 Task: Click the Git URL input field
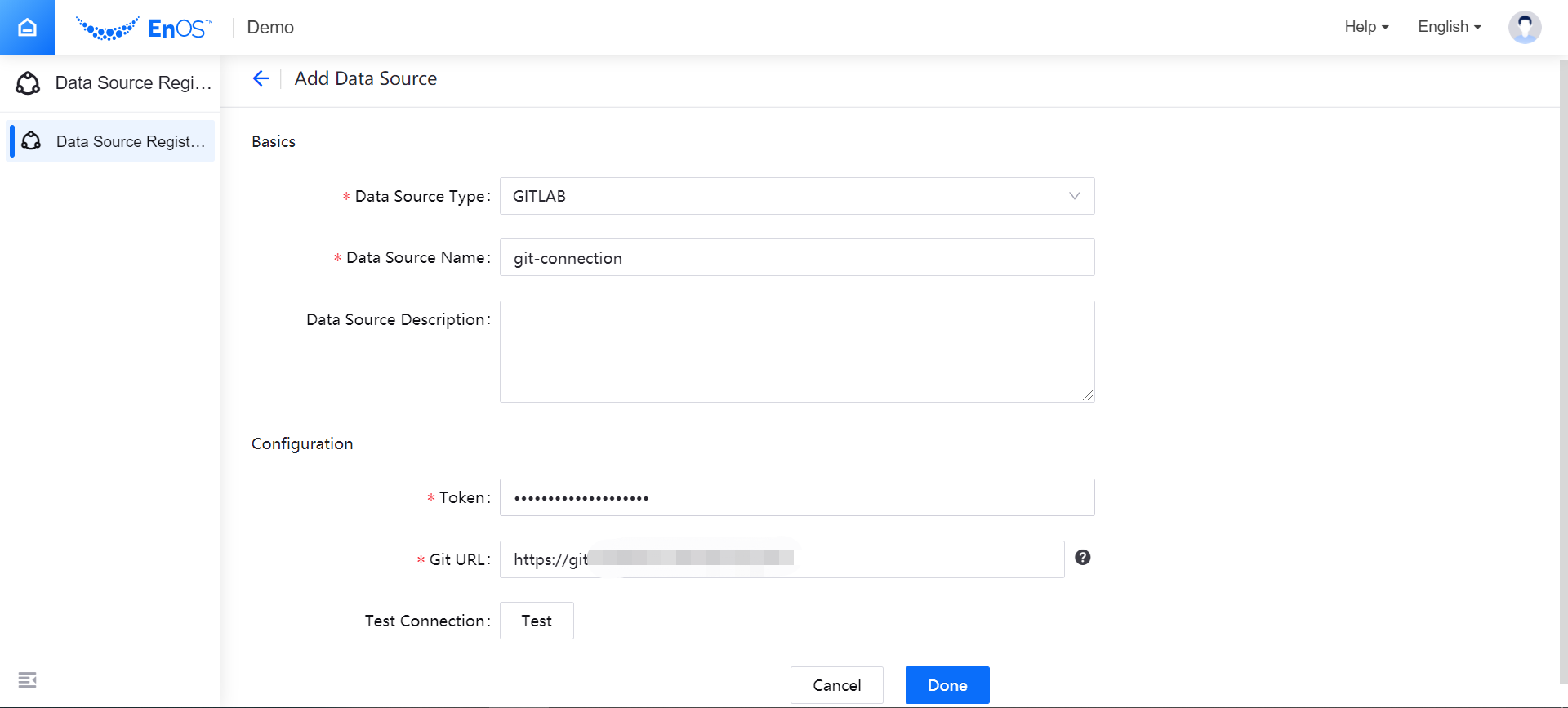point(782,559)
